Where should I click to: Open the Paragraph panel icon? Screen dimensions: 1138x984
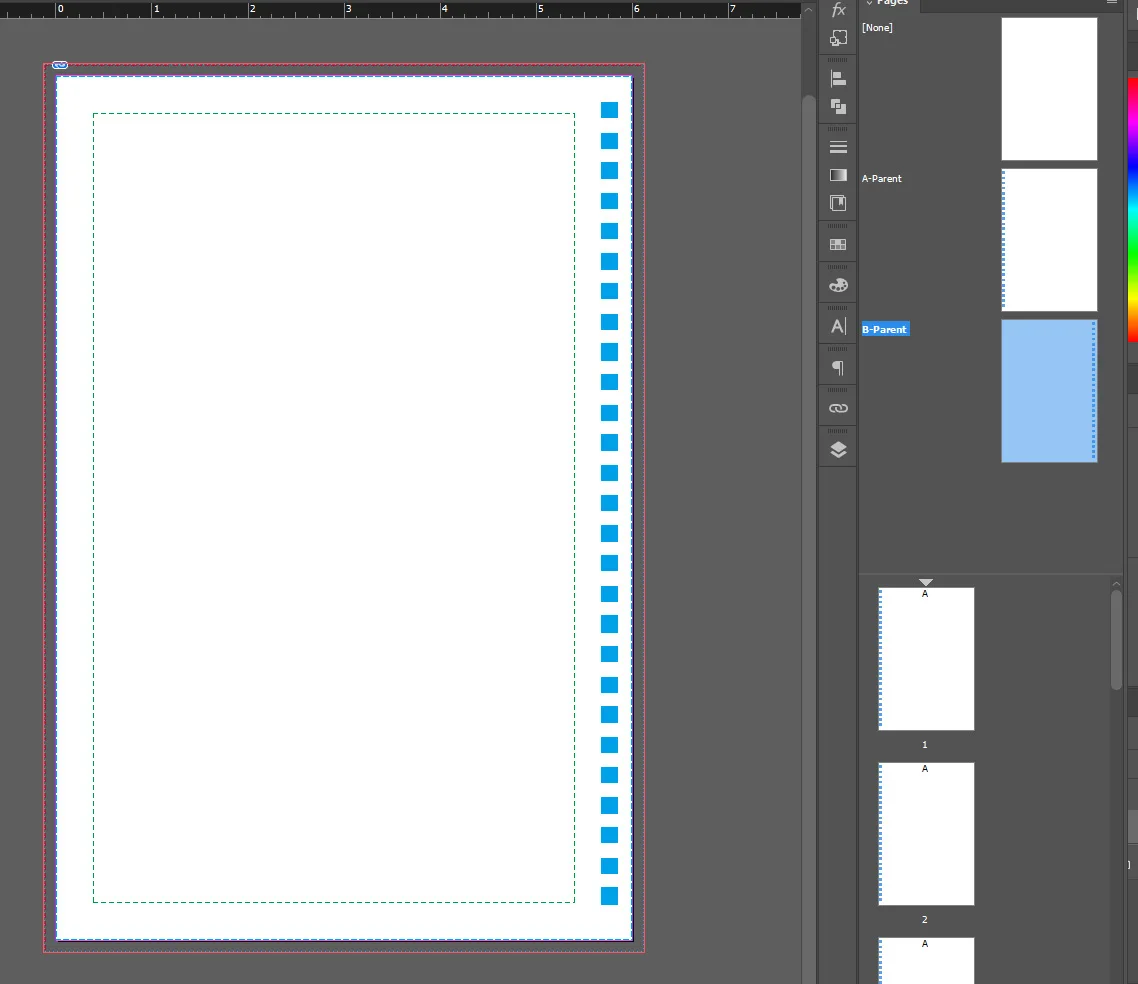[838, 368]
